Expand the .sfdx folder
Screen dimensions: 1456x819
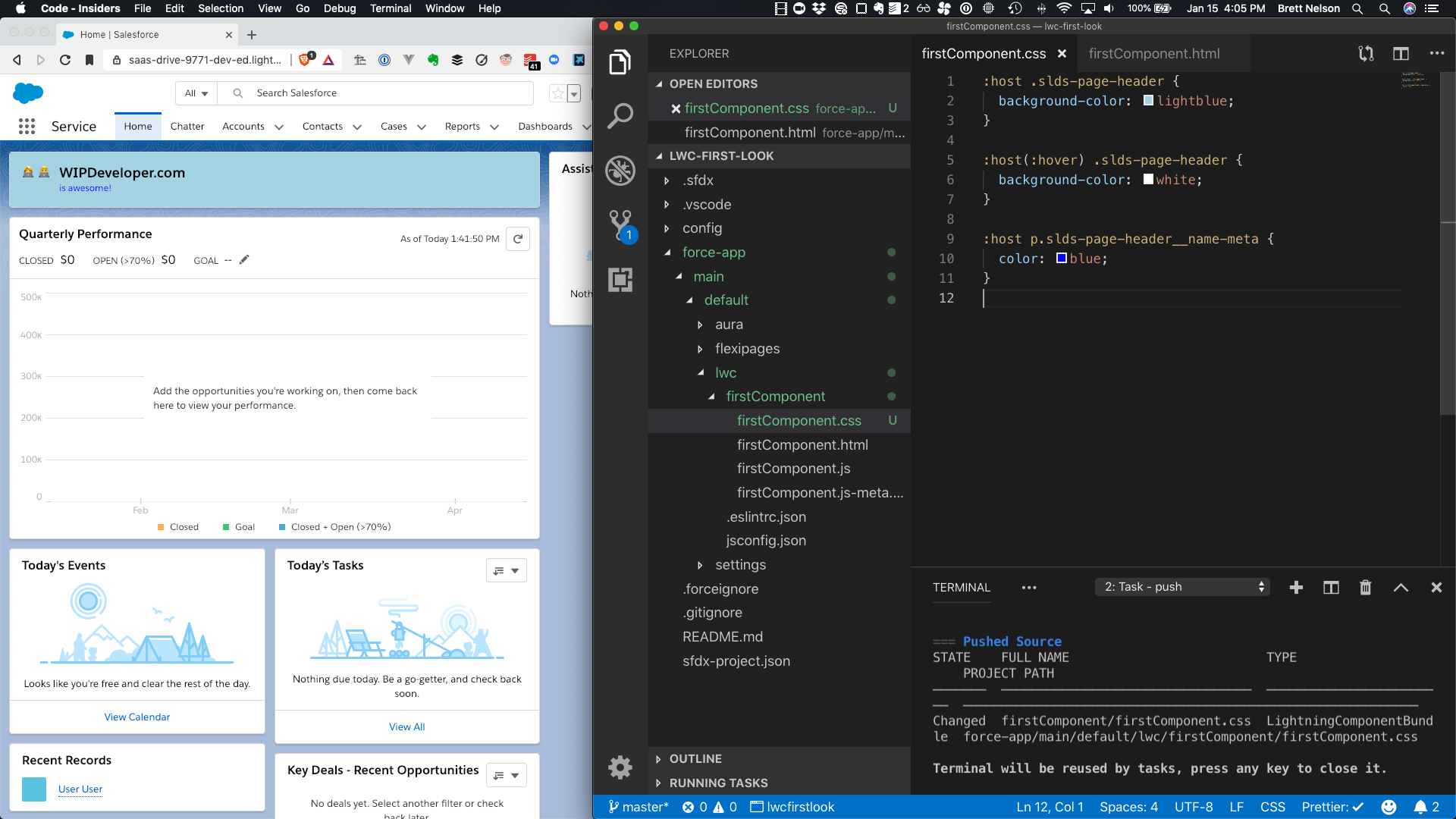pyautogui.click(x=667, y=180)
